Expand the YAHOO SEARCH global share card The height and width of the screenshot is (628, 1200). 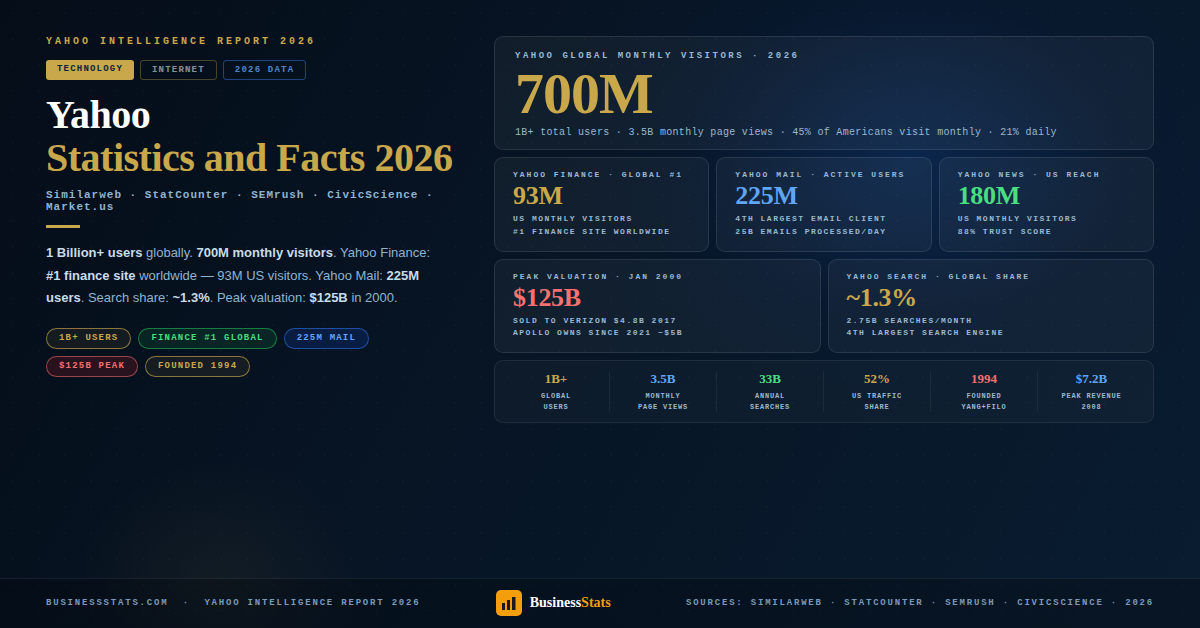(x=990, y=305)
